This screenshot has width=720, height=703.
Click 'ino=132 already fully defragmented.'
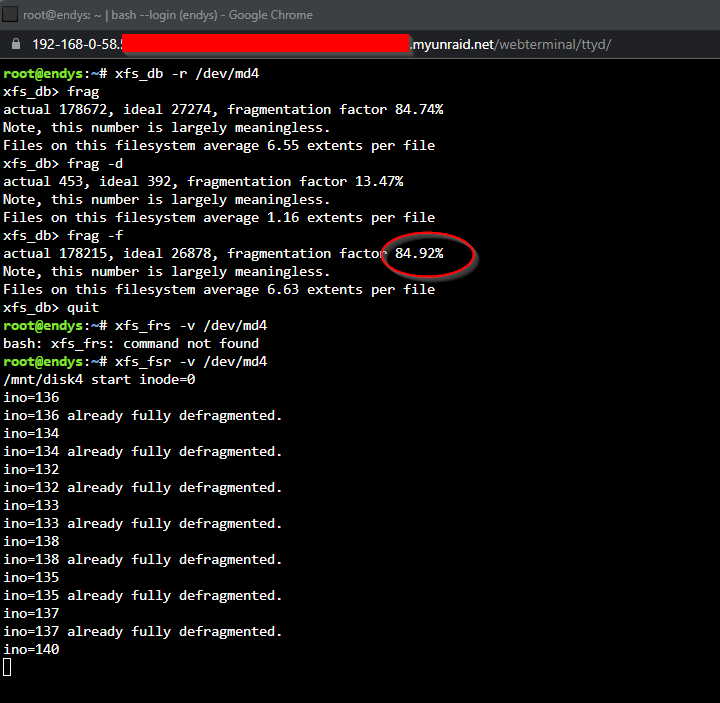pos(142,488)
